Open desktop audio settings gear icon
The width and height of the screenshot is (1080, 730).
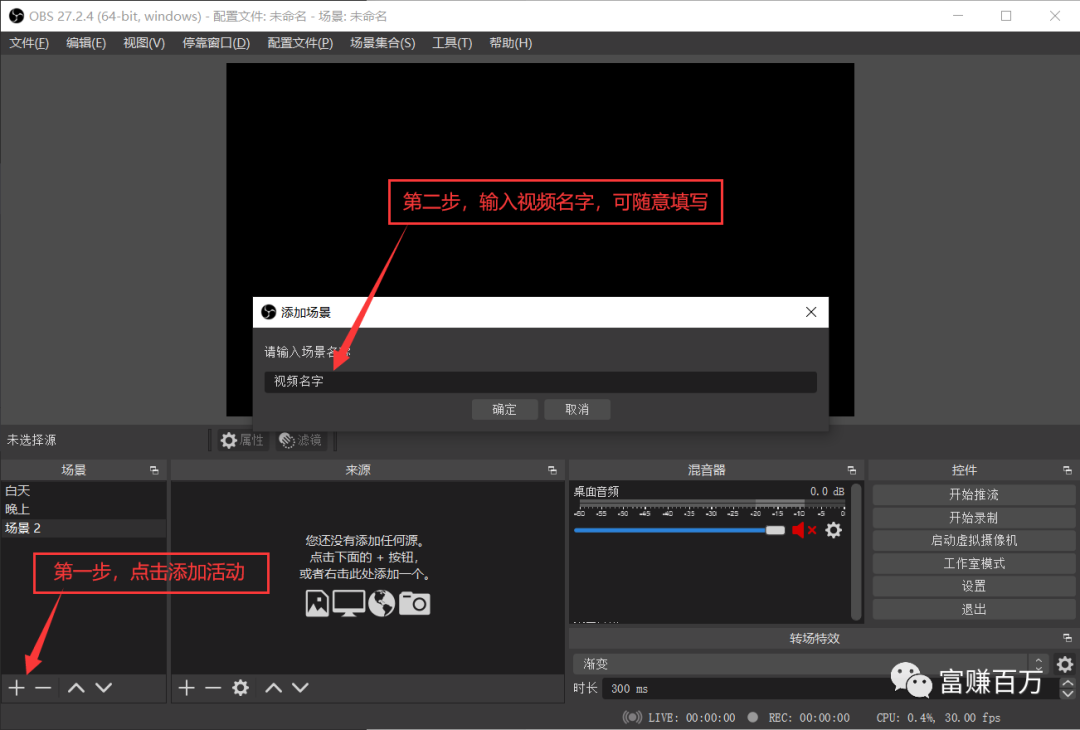click(833, 530)
